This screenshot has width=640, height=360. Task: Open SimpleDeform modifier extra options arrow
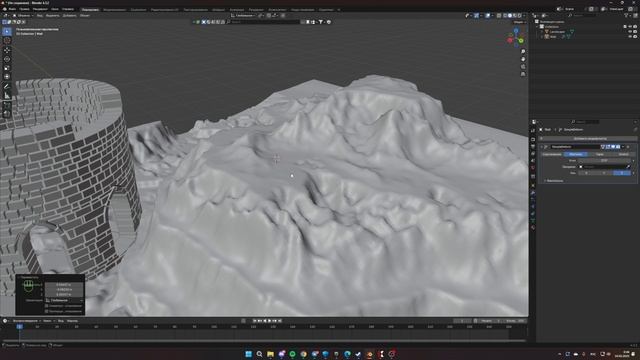(x=623, y=147)
